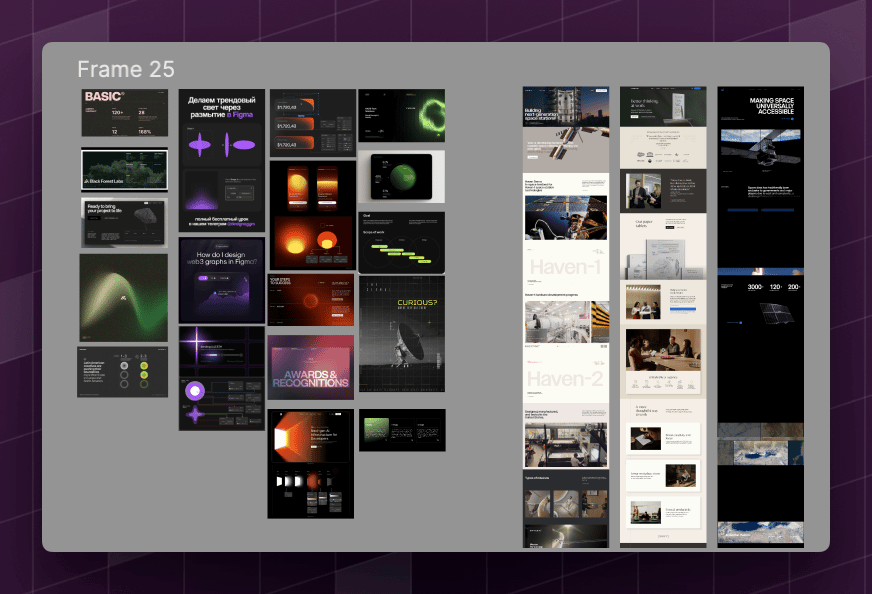The image size is (872, 594).
Task: Select the Haven space station page screenshot
Action: pos(566,317)
